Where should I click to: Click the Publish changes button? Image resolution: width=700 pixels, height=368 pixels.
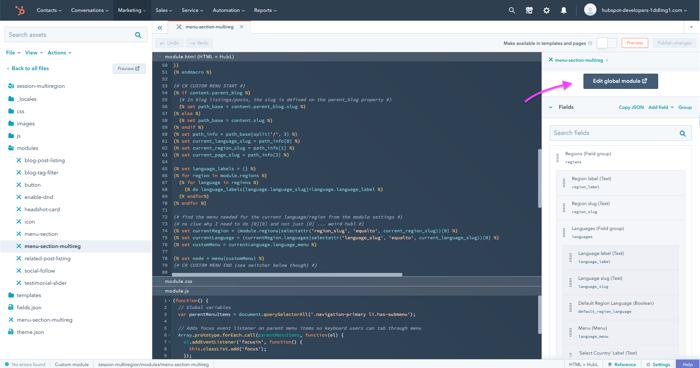tap(674, 43)
